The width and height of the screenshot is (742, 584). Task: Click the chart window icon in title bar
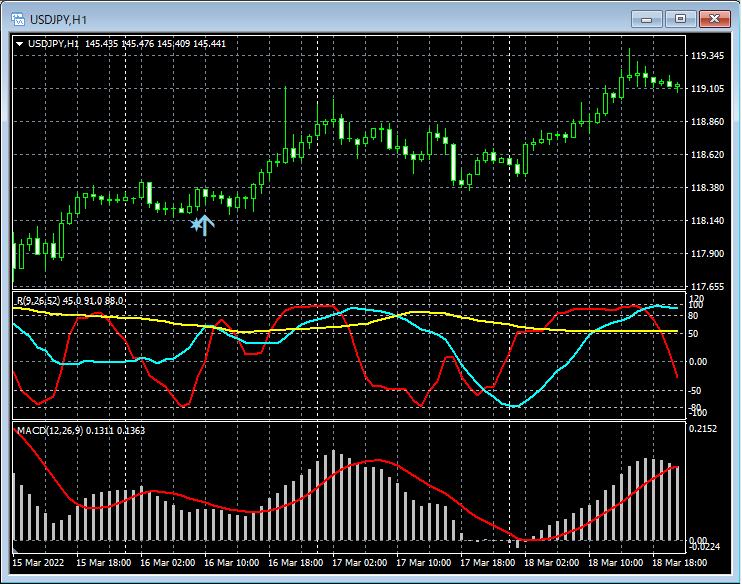click(17, 18)
